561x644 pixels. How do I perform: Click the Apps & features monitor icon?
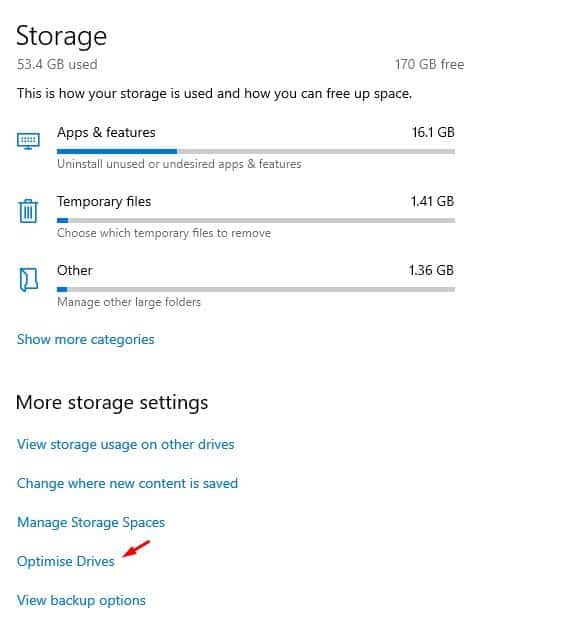pyautogui.click(x=28, y=141)
